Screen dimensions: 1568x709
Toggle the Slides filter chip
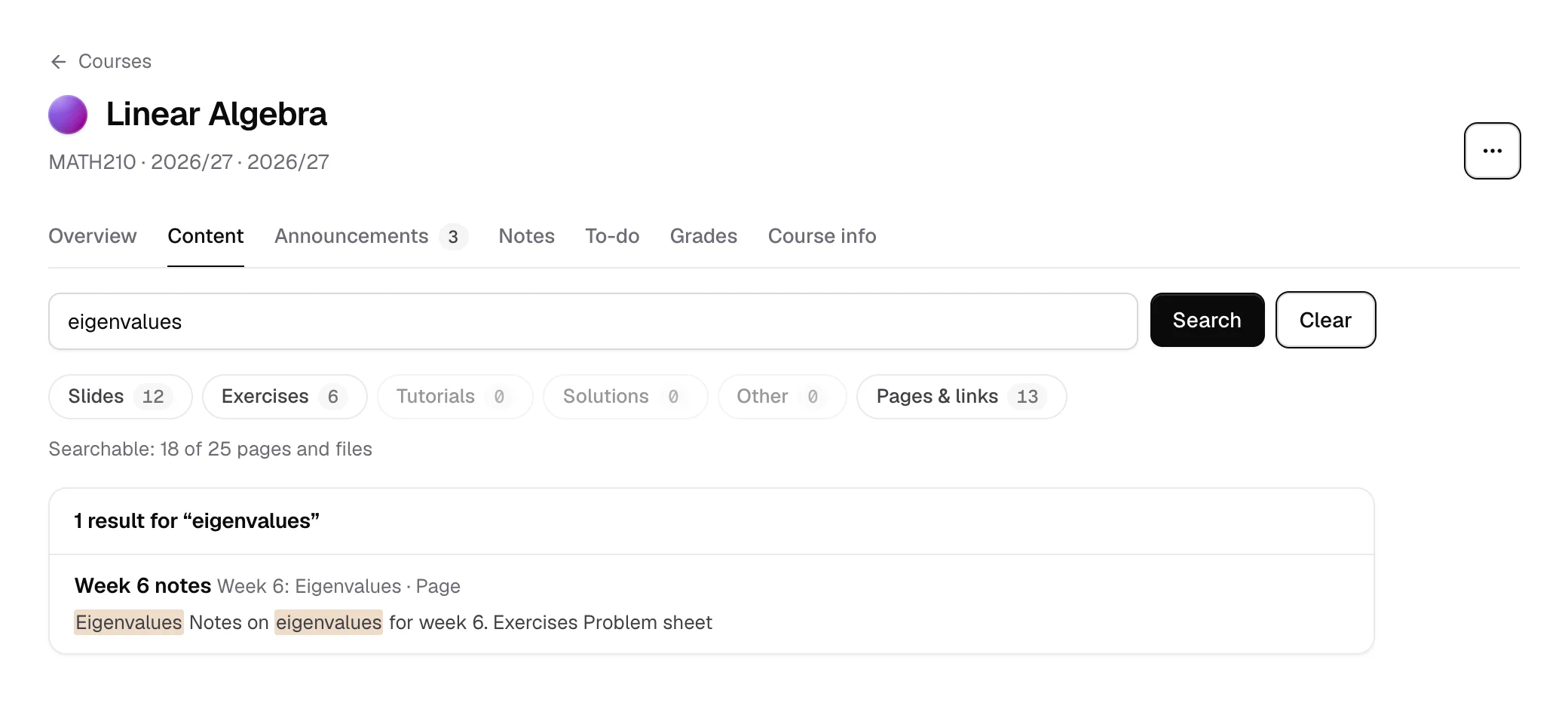click(x=121, y=397)
